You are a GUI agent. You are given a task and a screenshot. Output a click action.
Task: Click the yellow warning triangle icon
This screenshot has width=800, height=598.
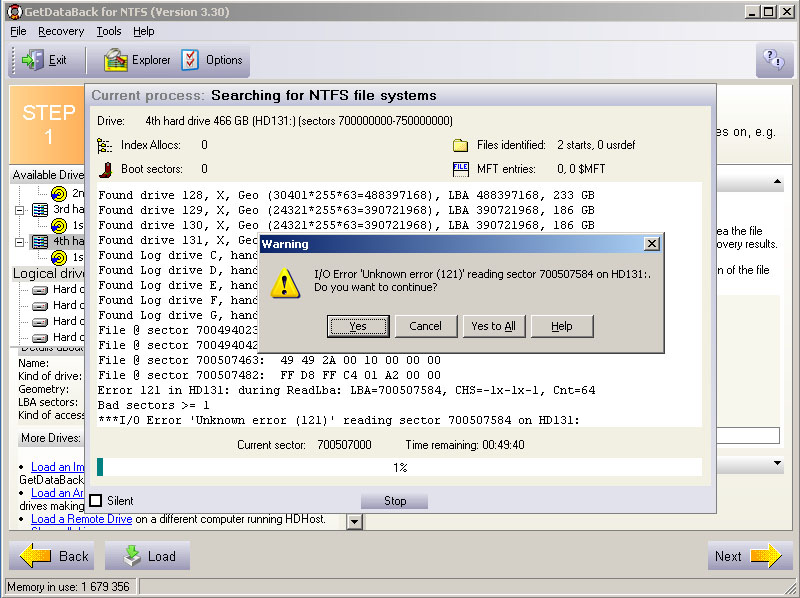pyautogui.click(x=285, y=283)
